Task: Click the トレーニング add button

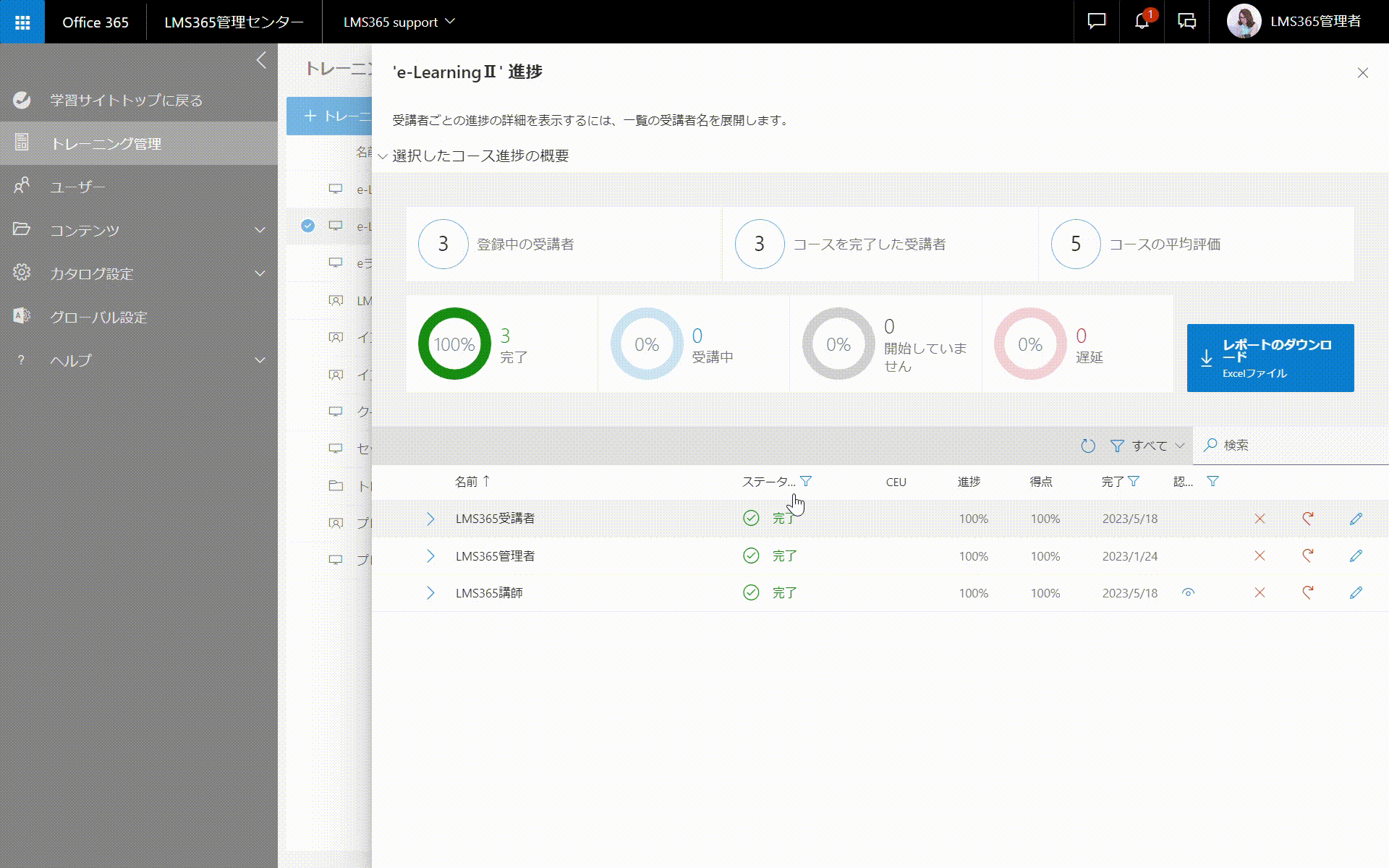Action: 329,116
